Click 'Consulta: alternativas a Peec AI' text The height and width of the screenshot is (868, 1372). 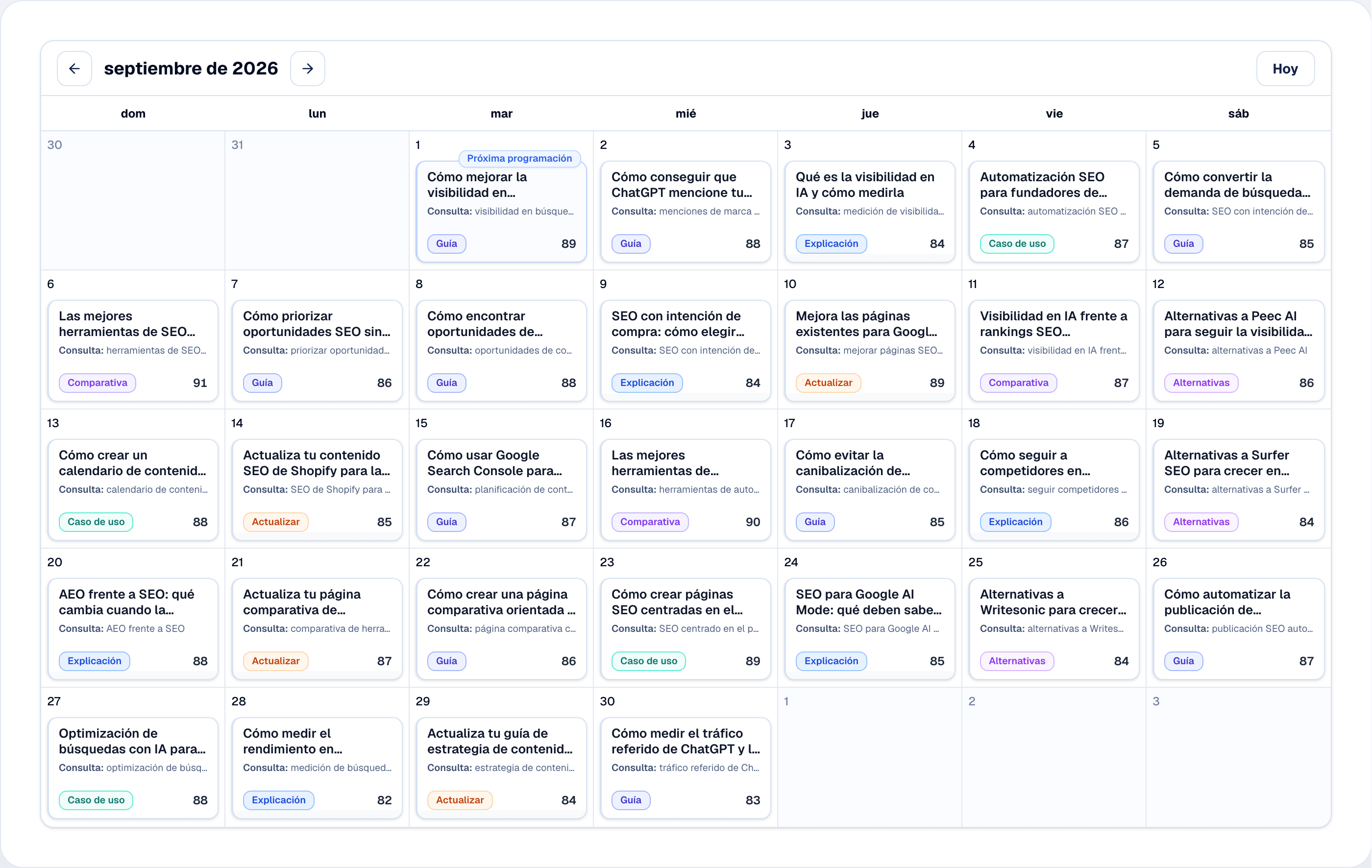click(1235, 350)
